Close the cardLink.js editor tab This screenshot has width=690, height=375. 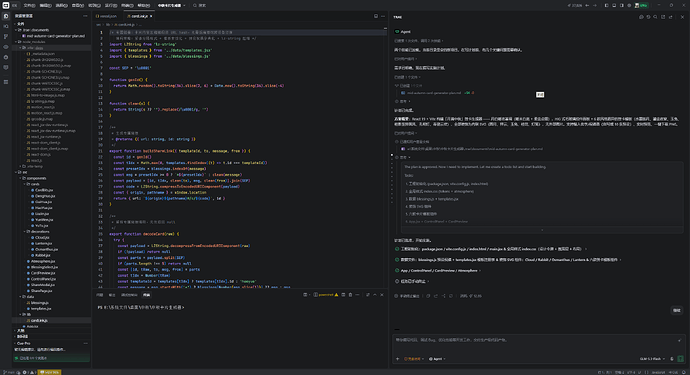(151, 16)
